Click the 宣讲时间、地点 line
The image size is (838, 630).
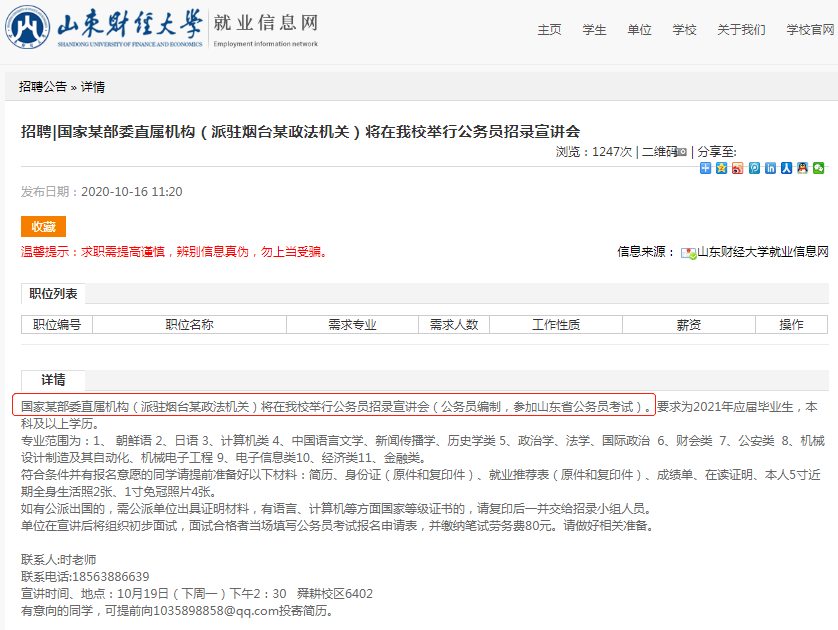pyautogui.click(x=197, y=594)
